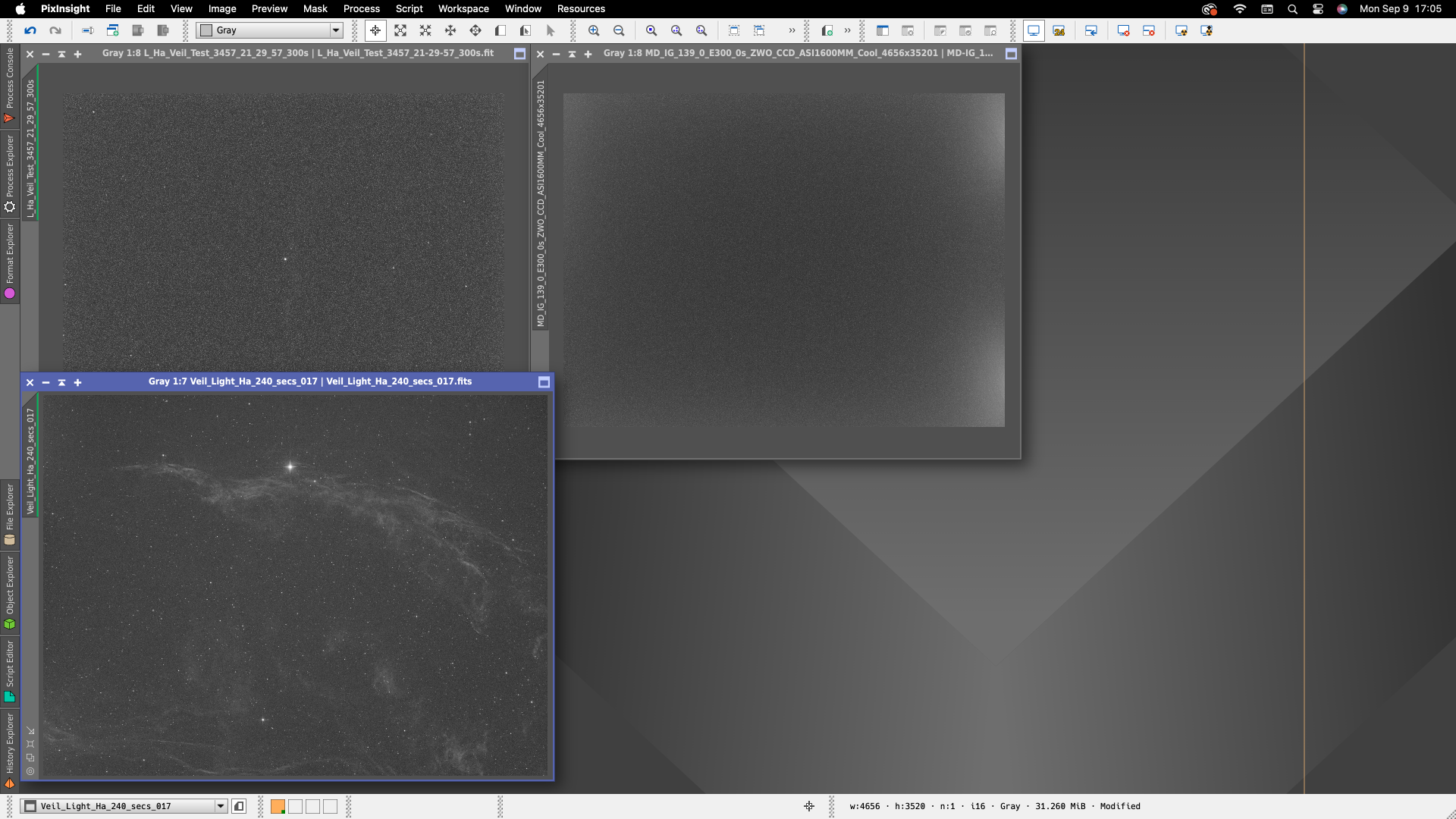Open the Script Editor side panel
This screenshot has height=819, width=1456.
10,671
